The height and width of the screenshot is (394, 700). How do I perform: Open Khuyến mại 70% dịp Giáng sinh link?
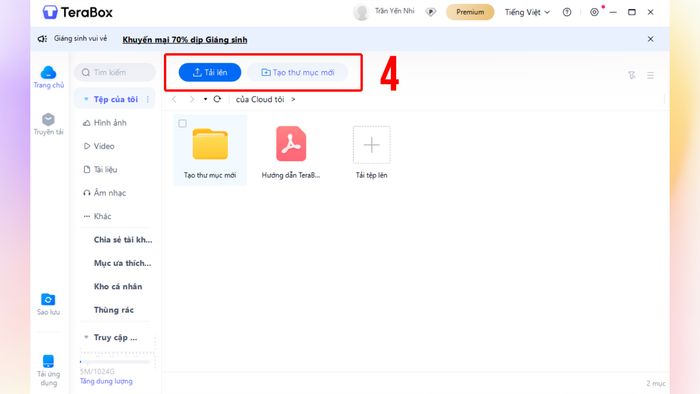185,40
